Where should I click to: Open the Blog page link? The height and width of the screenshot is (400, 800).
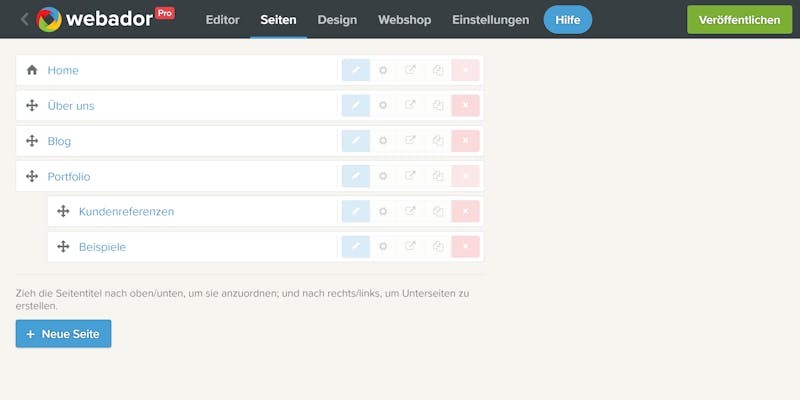tap(59, 141)
